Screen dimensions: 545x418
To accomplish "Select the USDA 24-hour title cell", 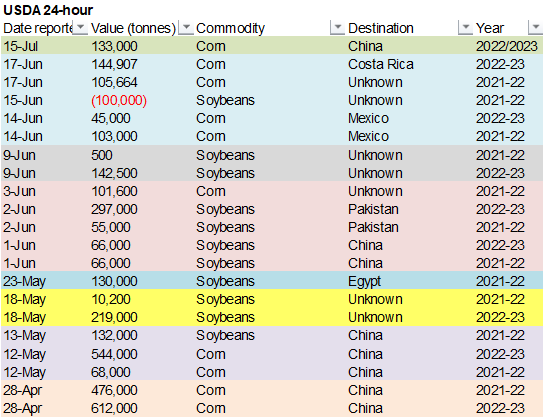I will pyautogui.click(x=48, y=10).
